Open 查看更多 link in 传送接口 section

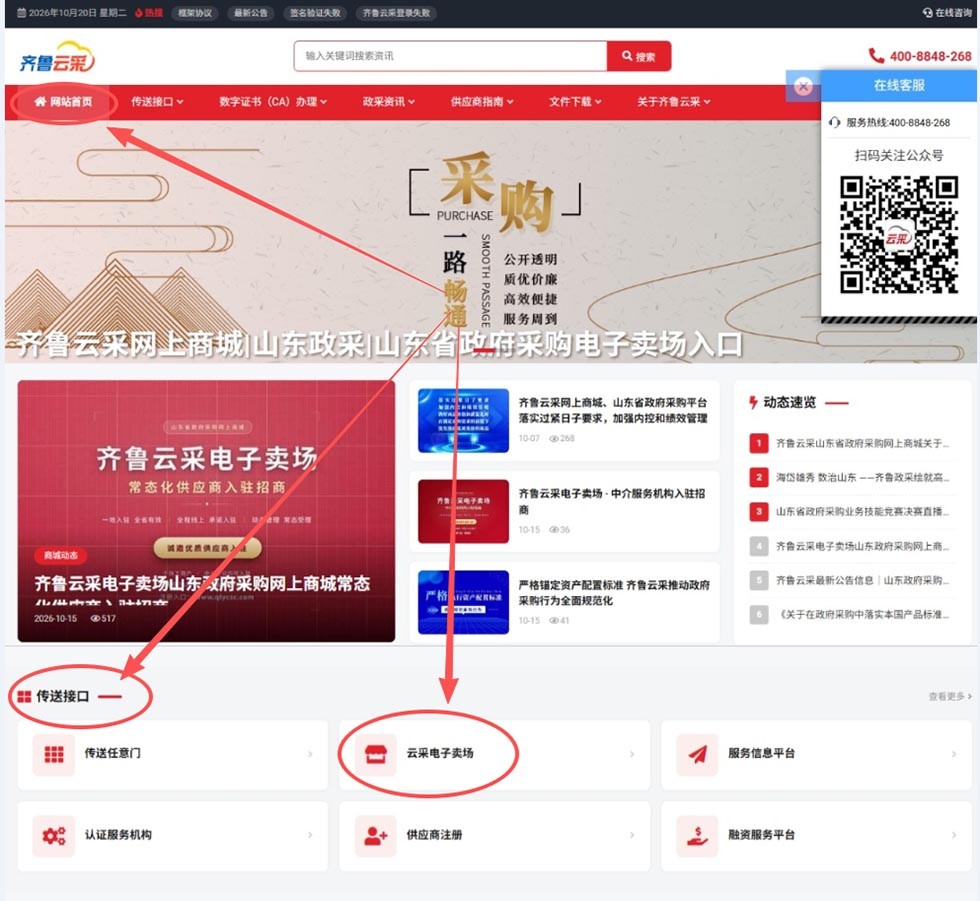pos(949,696)
